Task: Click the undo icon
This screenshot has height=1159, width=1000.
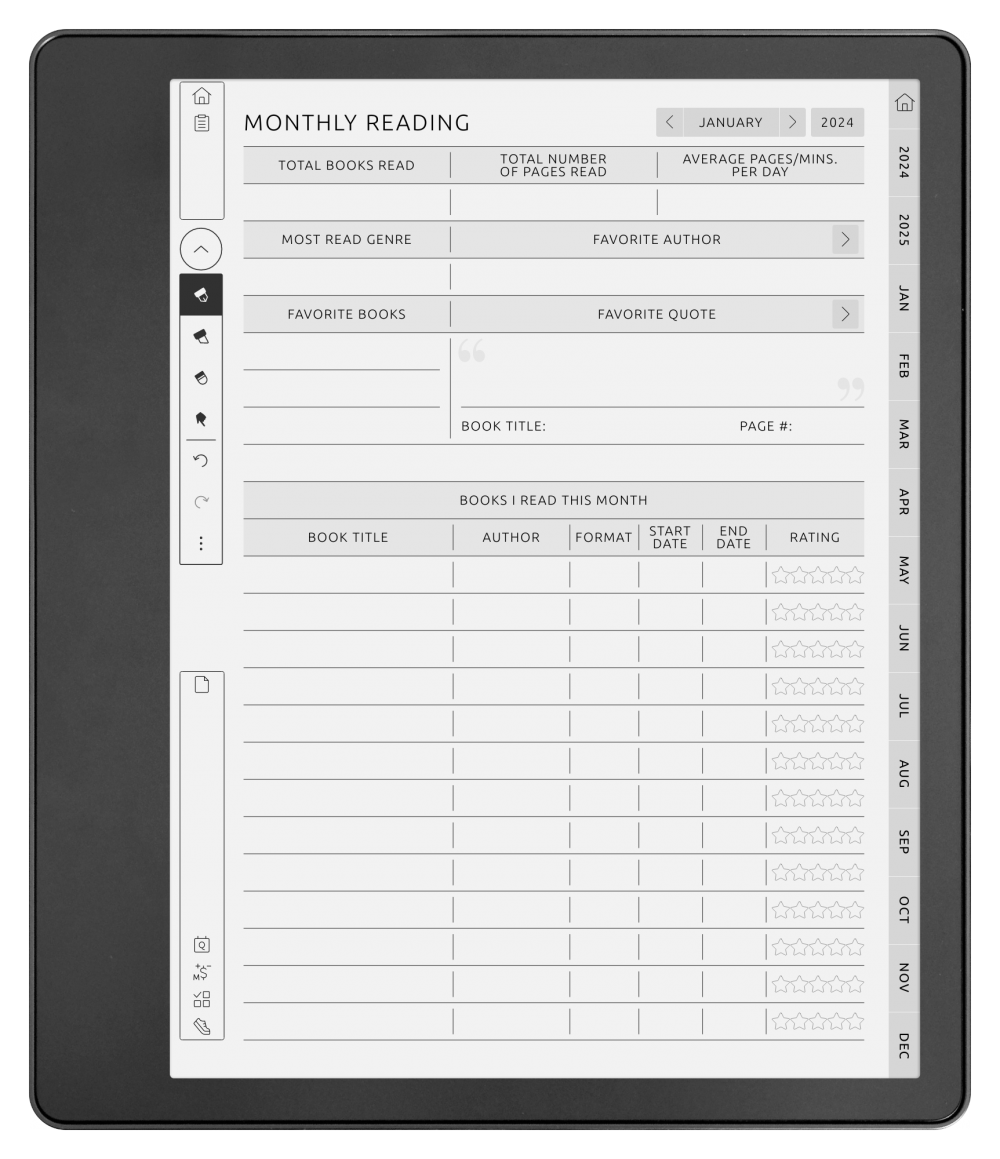Action: (201, 460)
